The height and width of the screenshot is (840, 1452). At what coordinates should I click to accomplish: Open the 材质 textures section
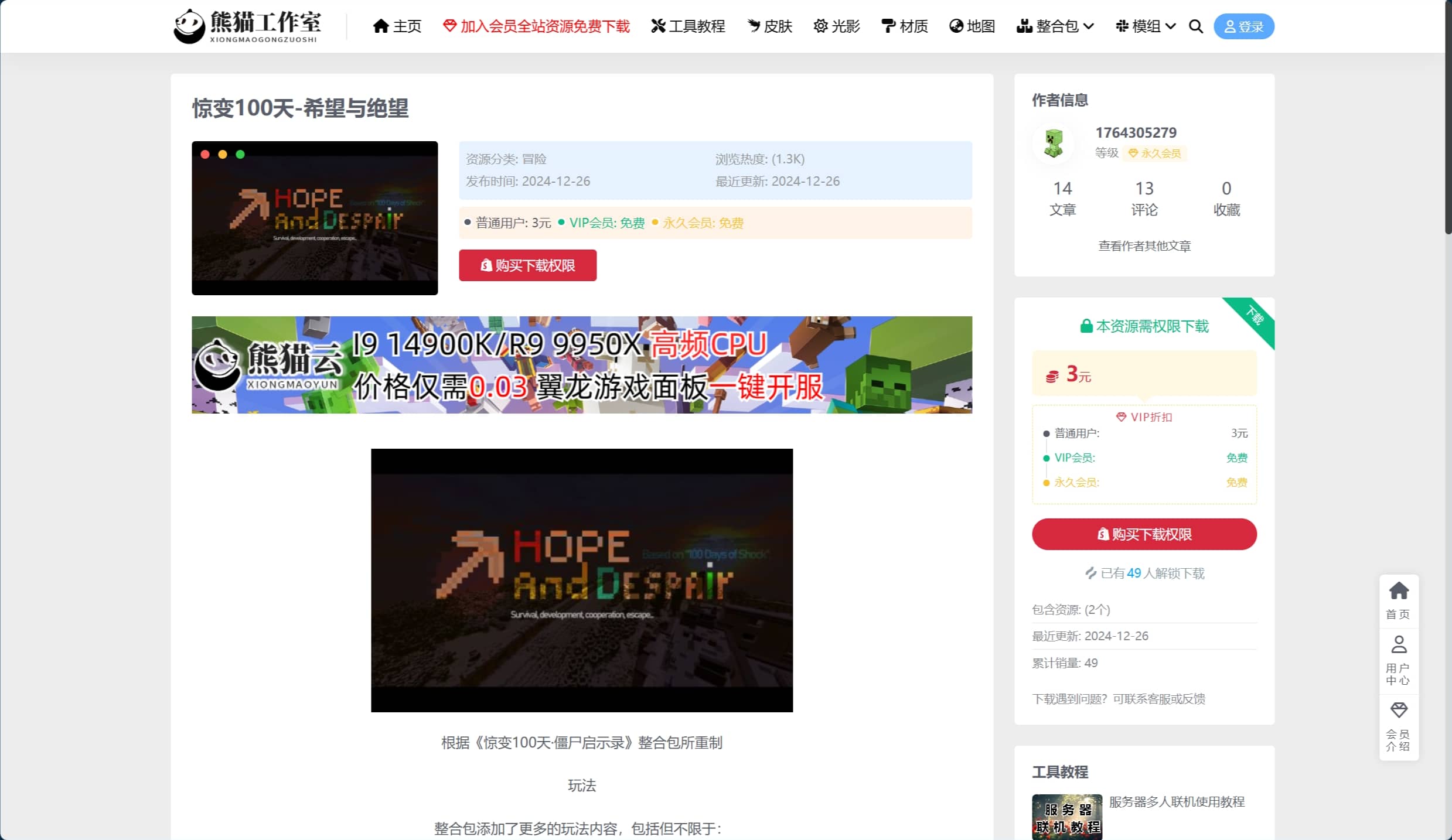[905, 26]
